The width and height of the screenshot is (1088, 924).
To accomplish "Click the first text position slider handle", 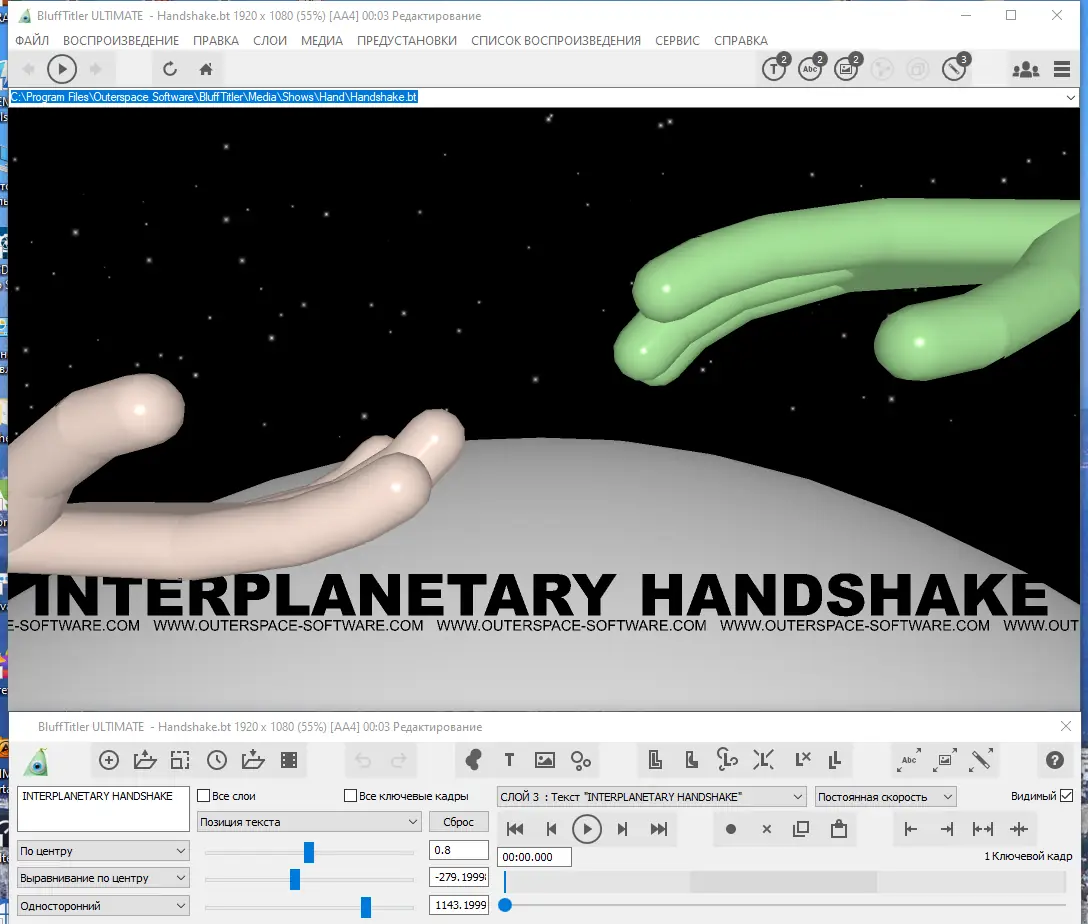I will tap(309, 852).
